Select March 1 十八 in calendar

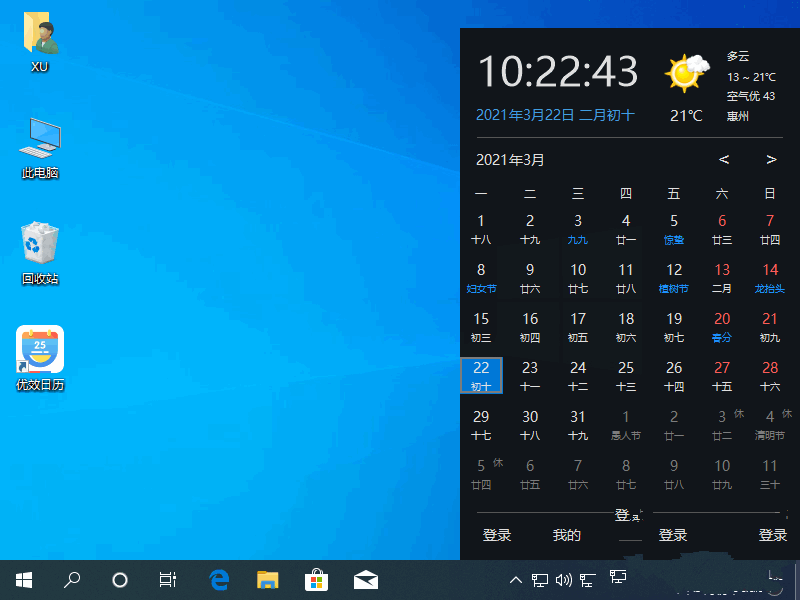tap(481, 229)
